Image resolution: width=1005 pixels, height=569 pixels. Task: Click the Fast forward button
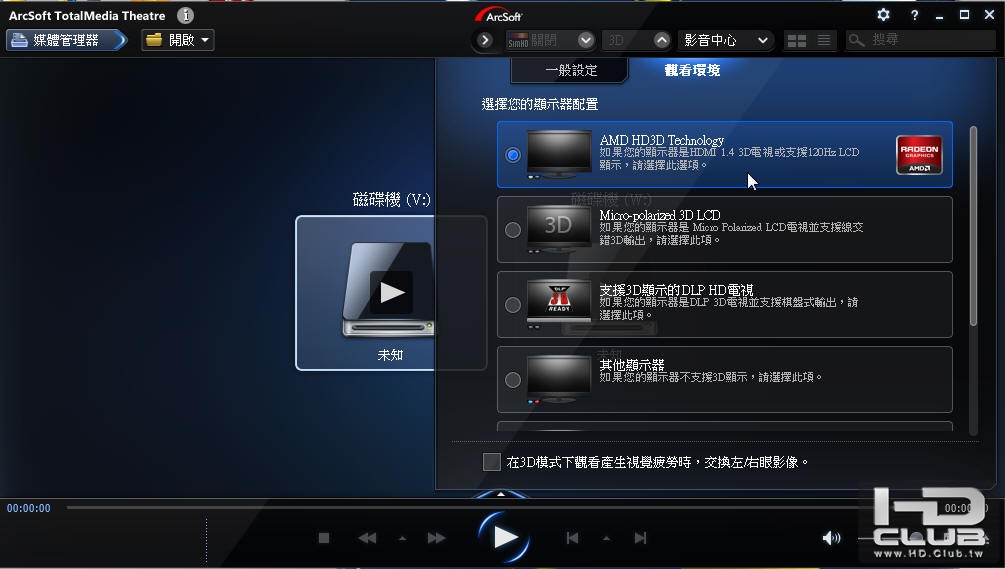click(436, 538)
